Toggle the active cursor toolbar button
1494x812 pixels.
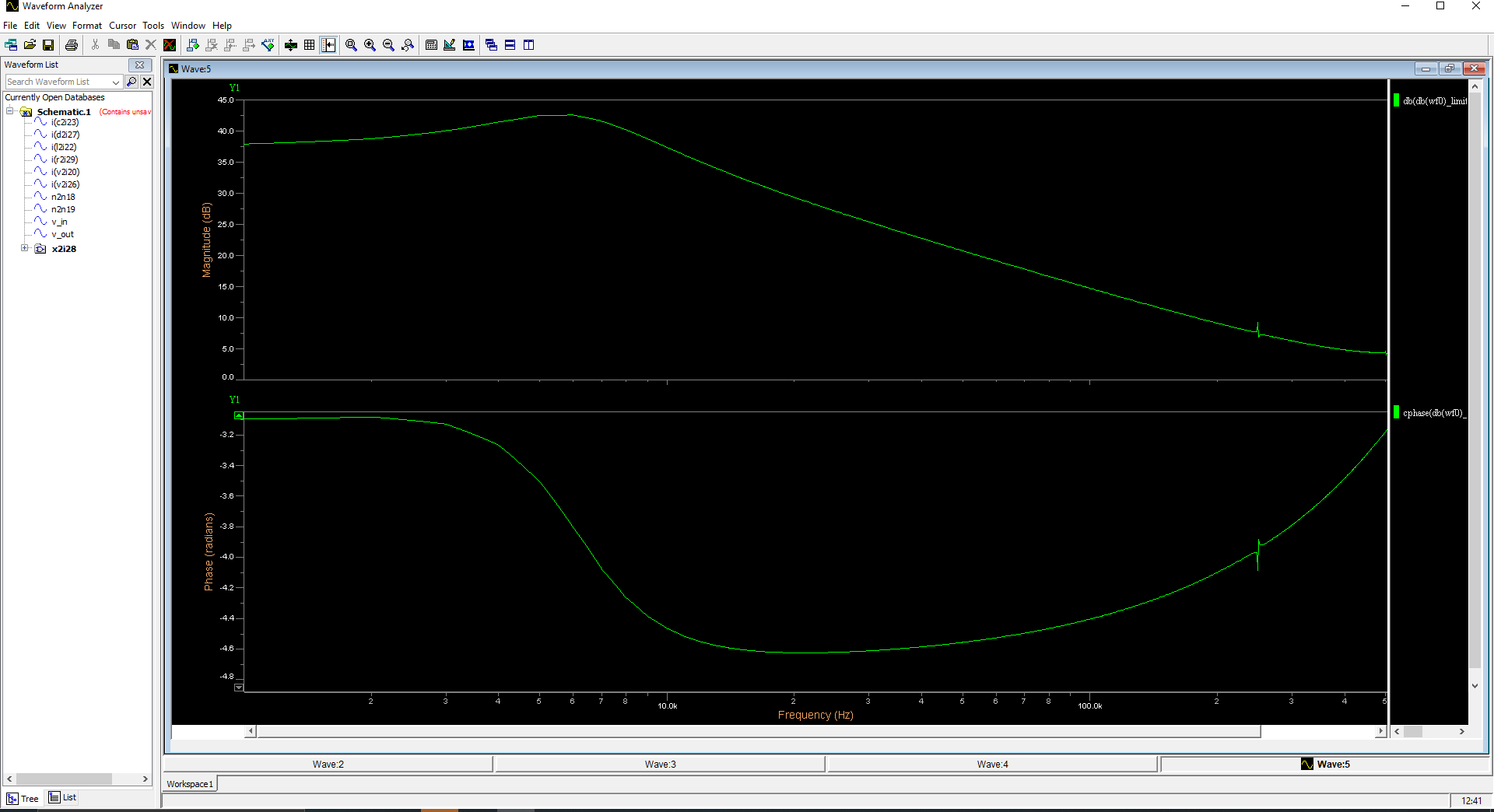[328, 45]
